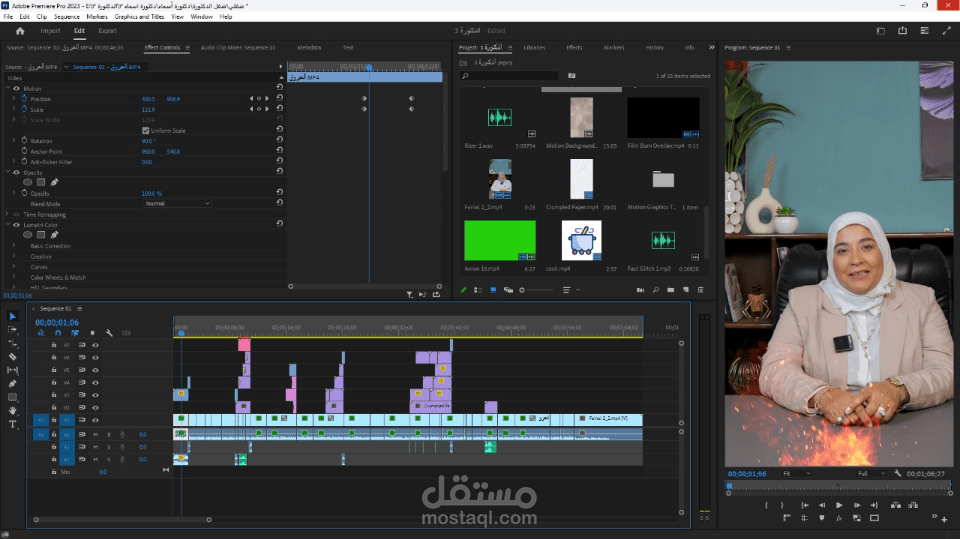Image resolution: width=960 pixels, height=539 pixels.
Task: Open Quick Export icon at top right
Action: click(902, 31)
